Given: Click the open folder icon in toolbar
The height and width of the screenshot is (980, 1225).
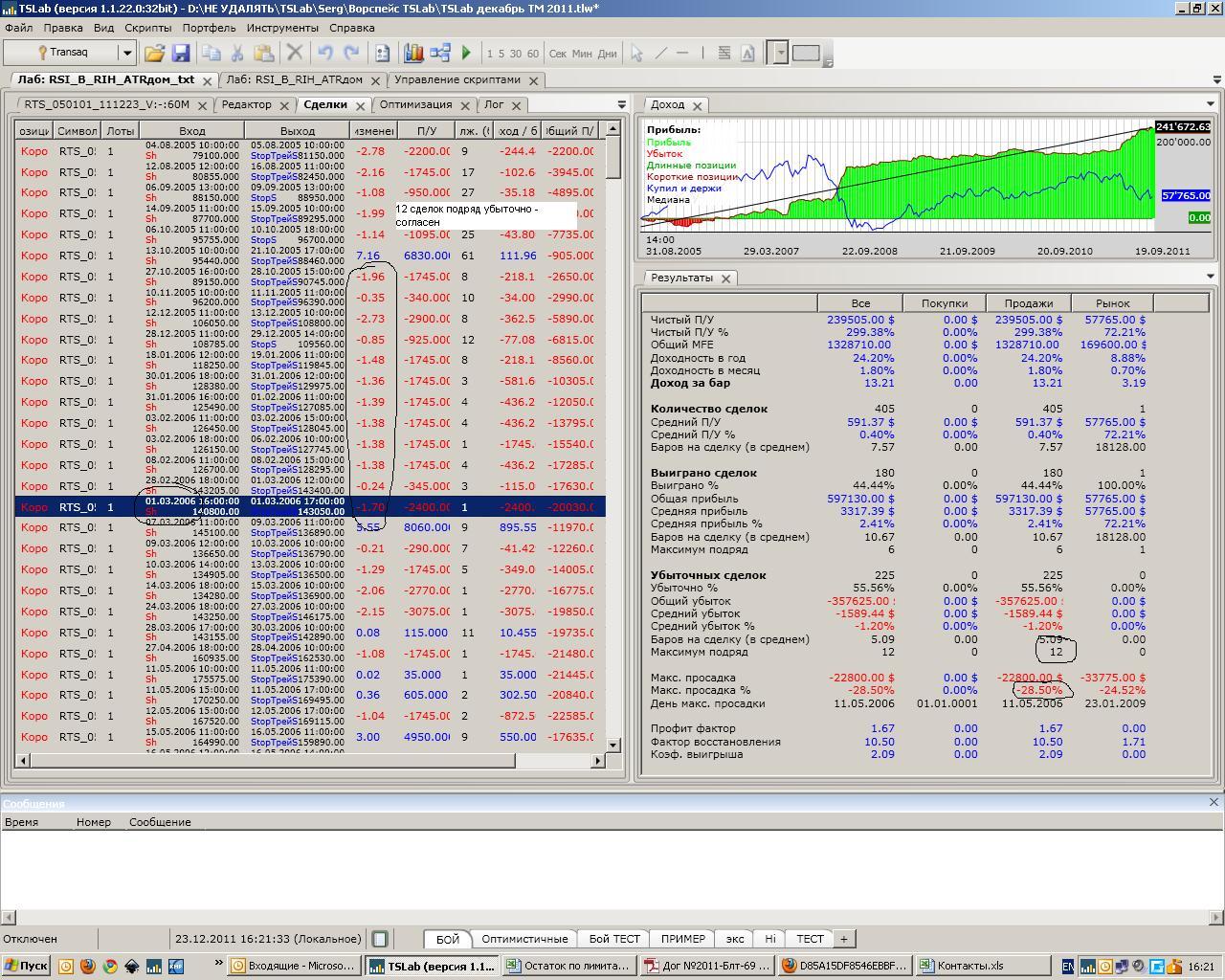Looking at the screenshot, I should pos(155,54).
